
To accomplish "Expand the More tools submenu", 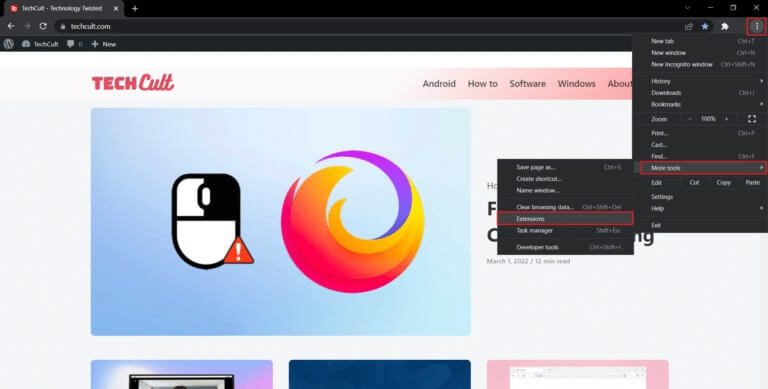I will click(x=703, y=168).
